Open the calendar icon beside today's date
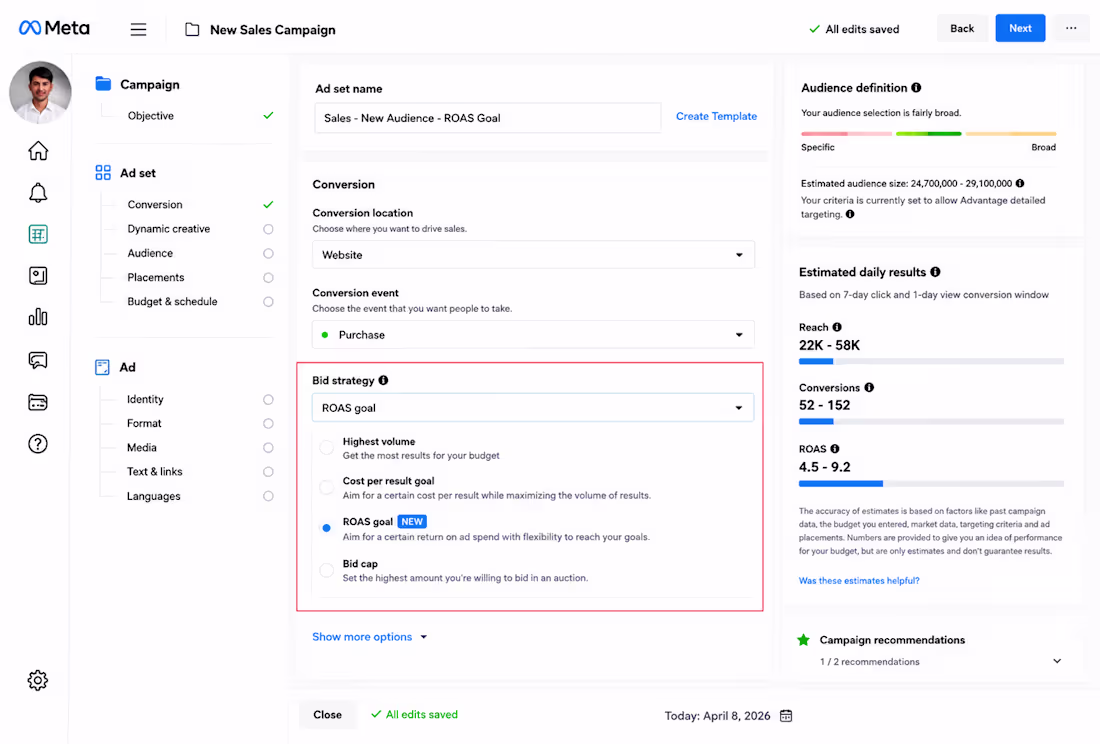Viewport: 1100px width, 744px height. (x=786, y=715)
